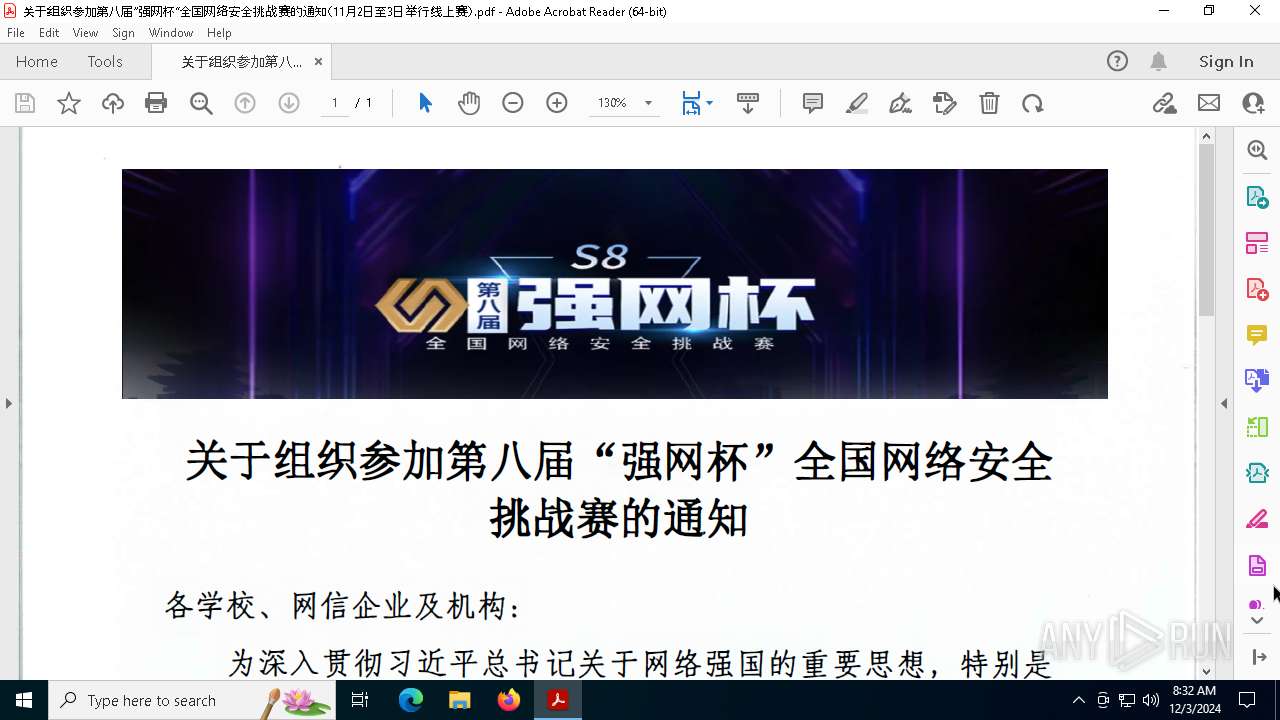Image resolution: width=1280 pixels, height=720 pixels.
Task: Collapse the right tools pane arrow
Action: point(1224,403)
